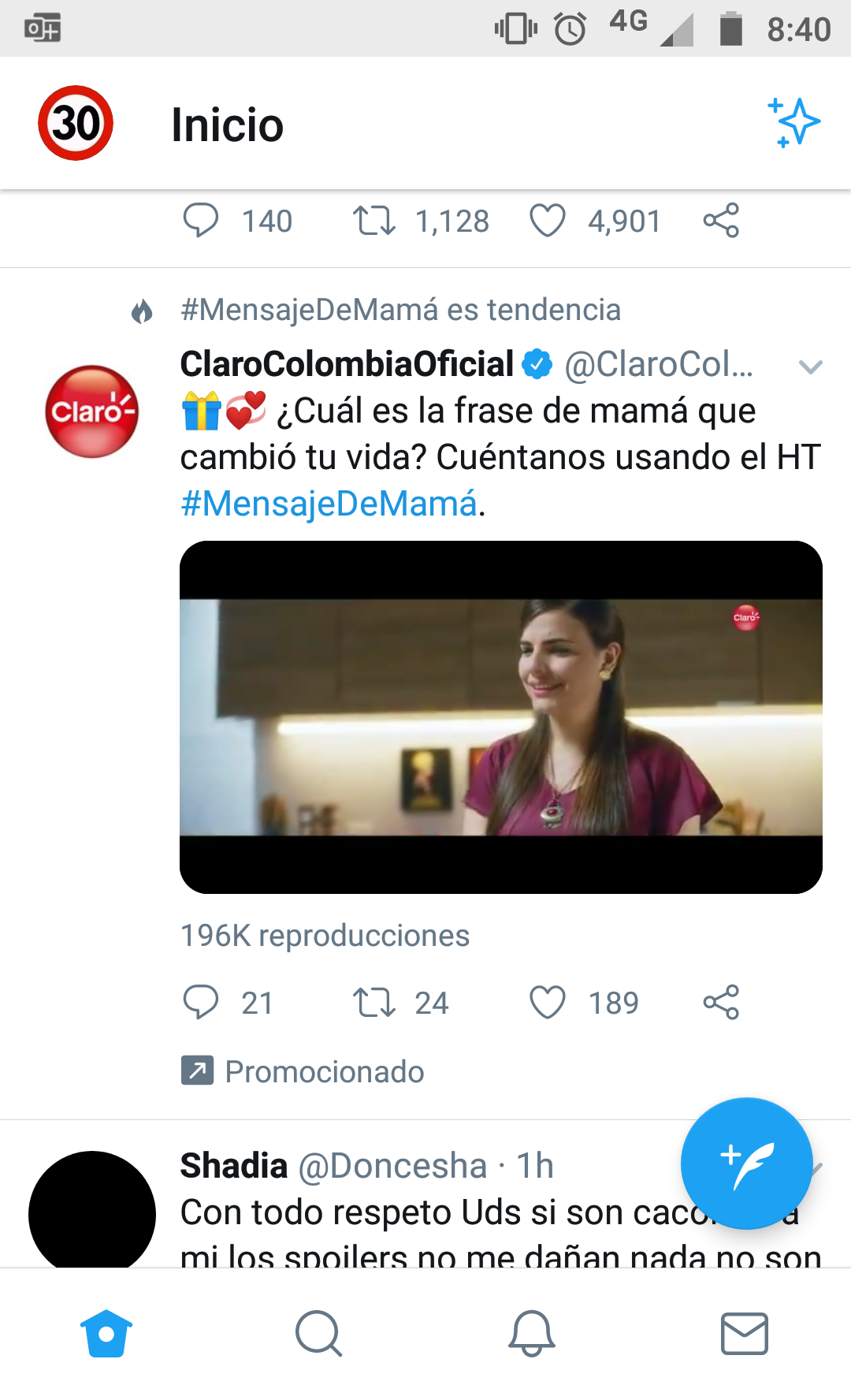Share the tweet with 4,901 likes
This screenshot has height=1400, width=851.
[x=721, y=221]
